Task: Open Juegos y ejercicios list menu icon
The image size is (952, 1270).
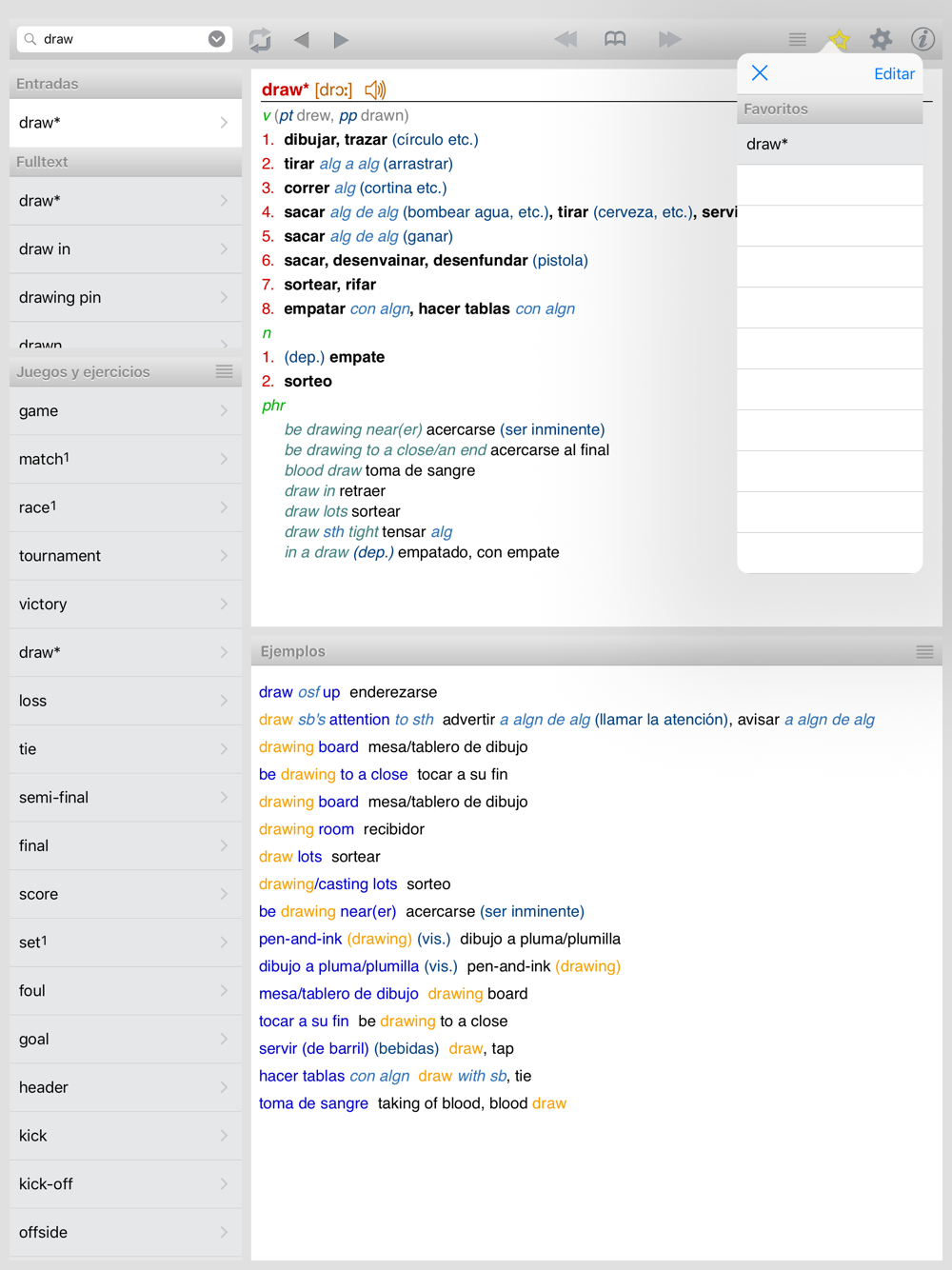Action: point(225,371)
